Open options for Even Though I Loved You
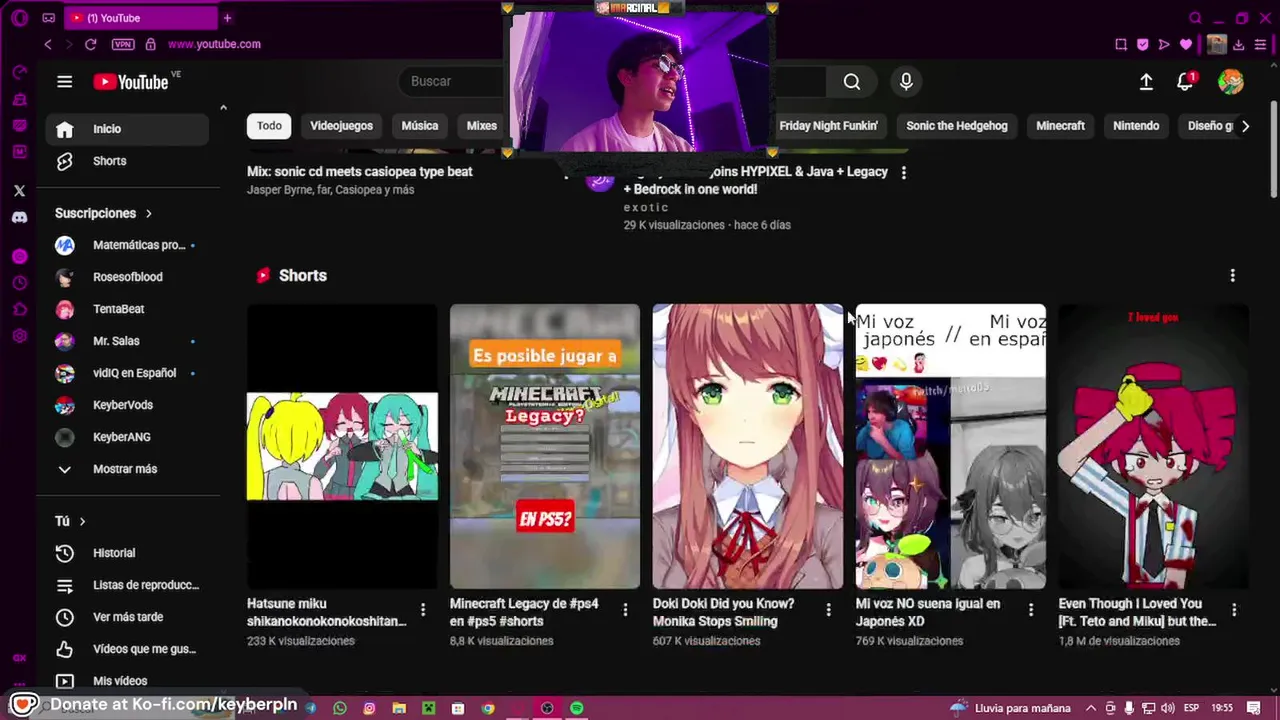Viewport: 1280px width, 720px height. coord(1234,609)
